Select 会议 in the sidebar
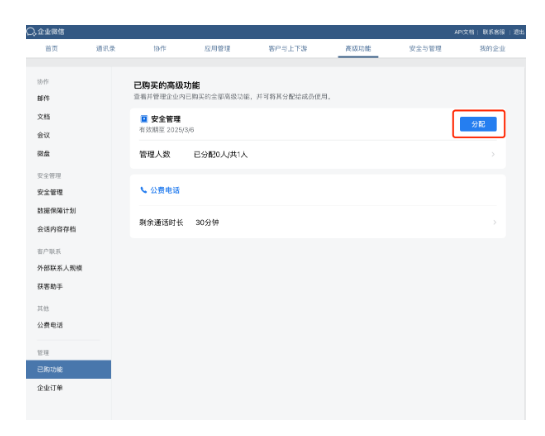Image resolution: width=545 pixels, height=436 pixels. tap(43, 135)
